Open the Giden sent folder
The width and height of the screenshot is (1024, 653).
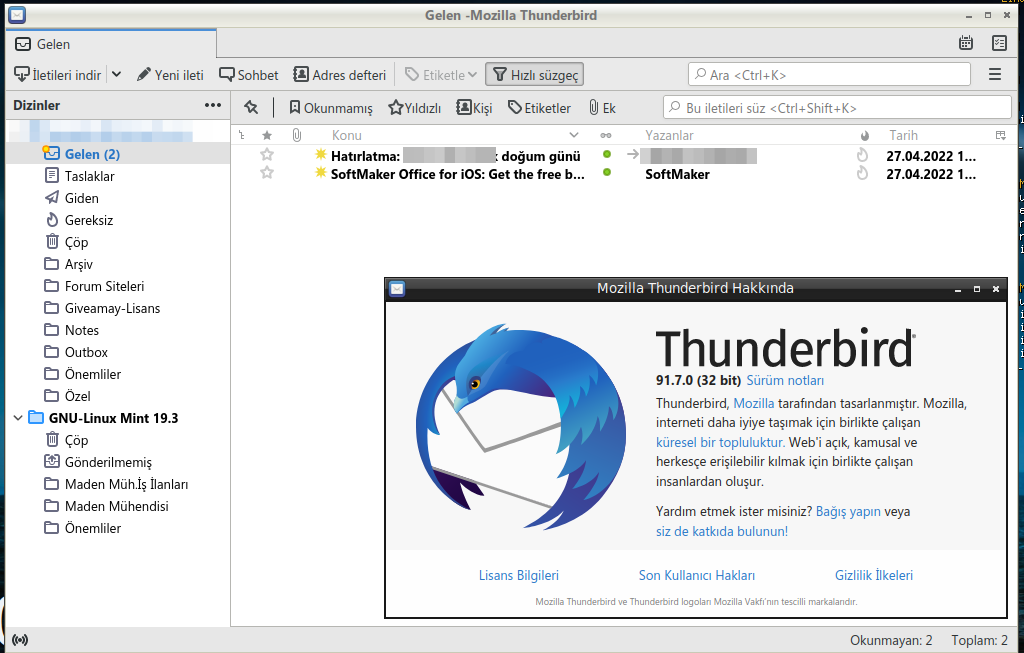point(82,198)
